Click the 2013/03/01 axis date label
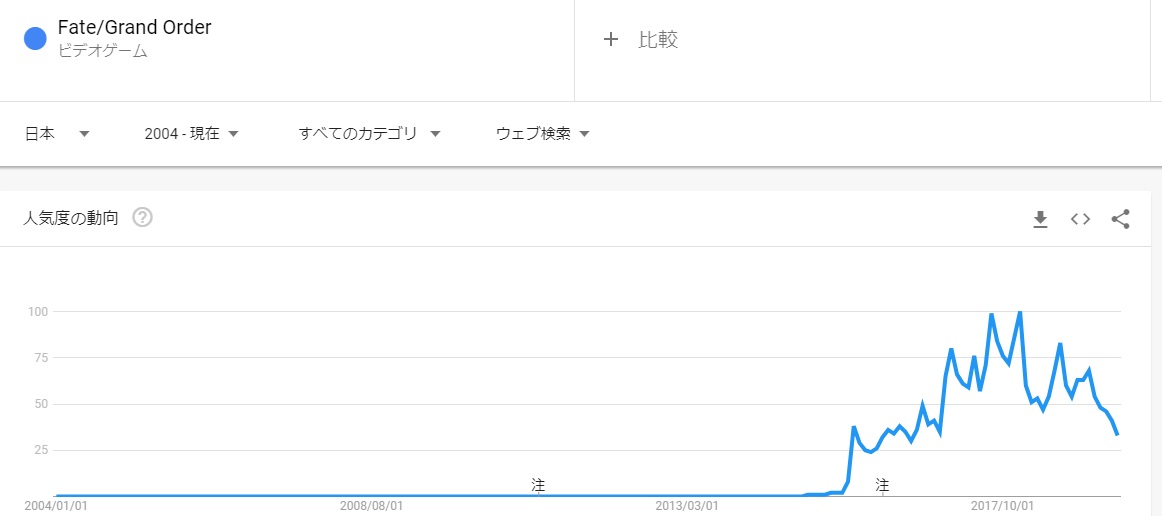The image size is (1162, 516). coord(687,506)
